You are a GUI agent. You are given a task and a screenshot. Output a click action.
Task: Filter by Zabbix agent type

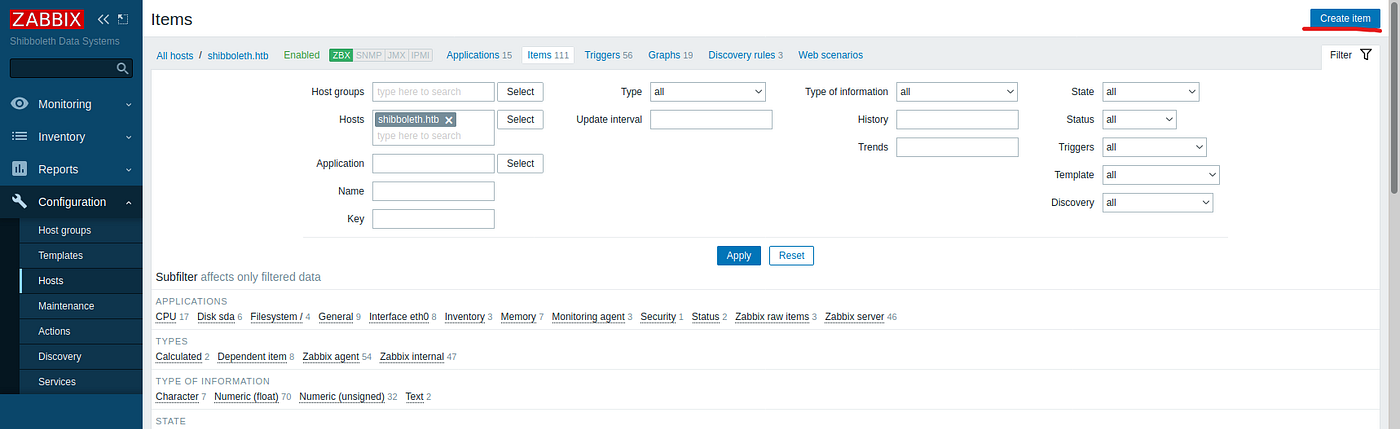pos(330,357)
